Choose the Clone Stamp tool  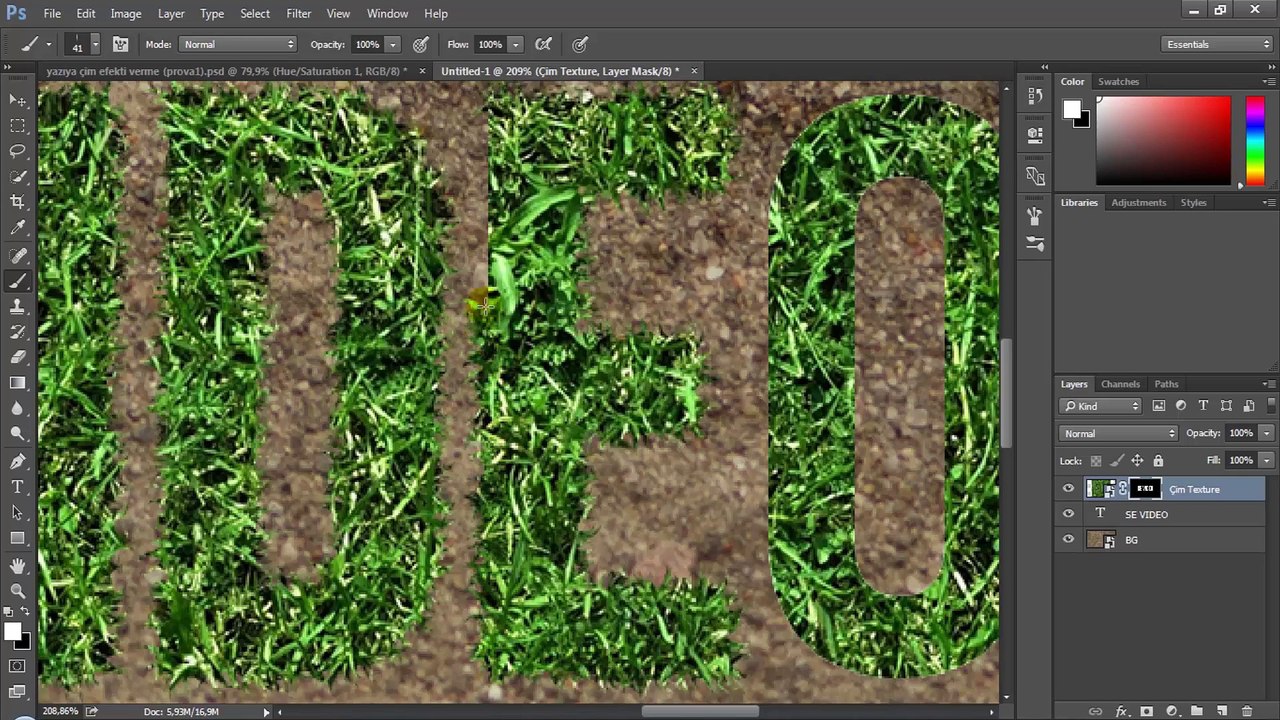pyautogui.click(x=18, y=306)
